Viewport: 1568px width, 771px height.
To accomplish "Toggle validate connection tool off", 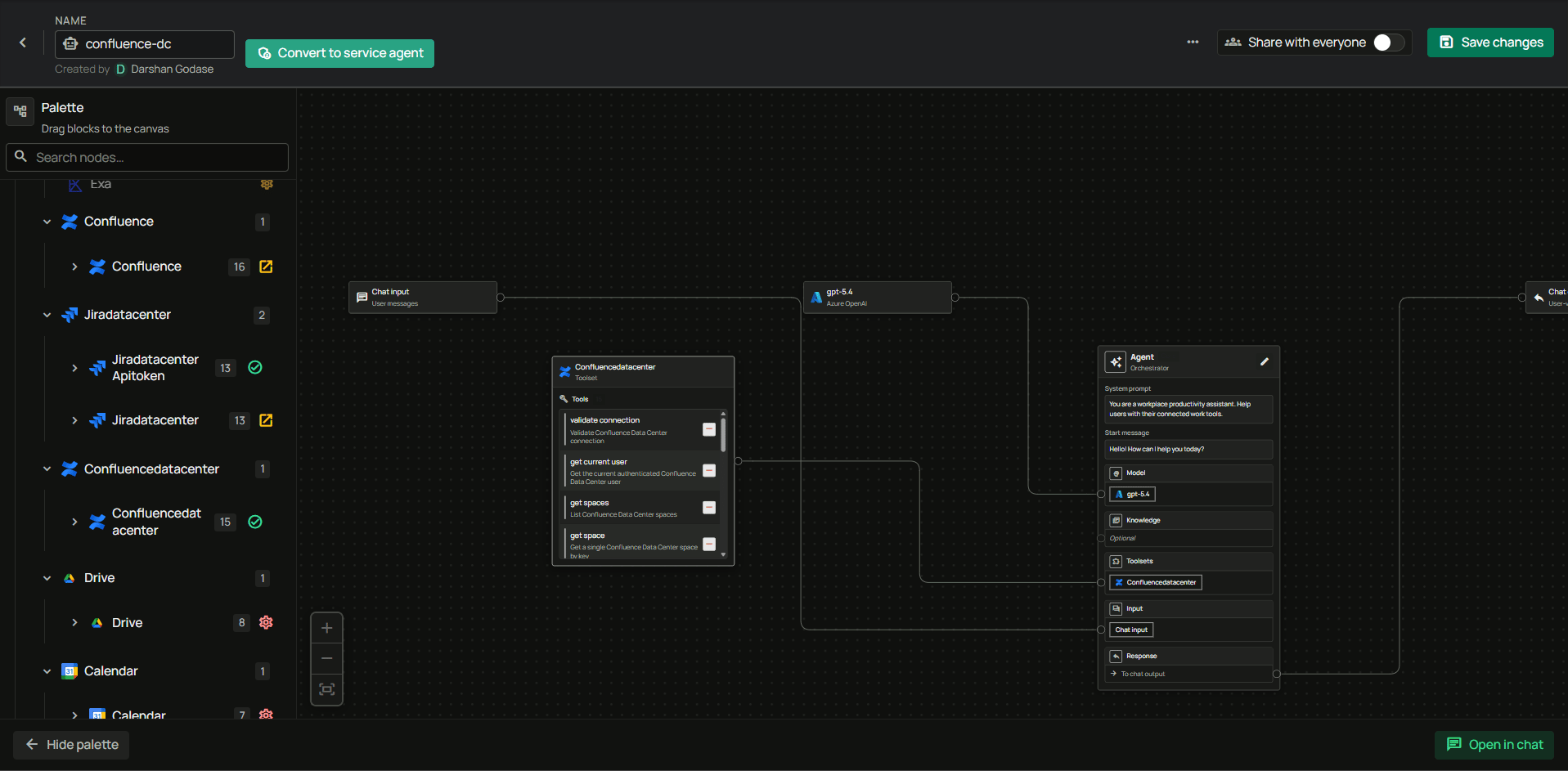I will [709, 429].
